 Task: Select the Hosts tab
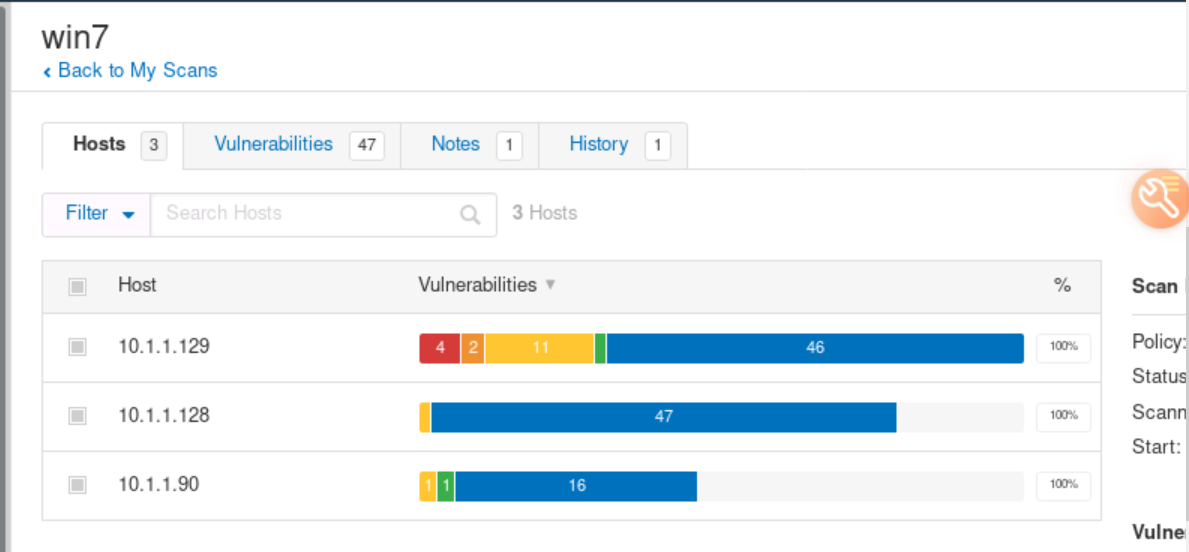pyautogui.click(x=99, y=144)
